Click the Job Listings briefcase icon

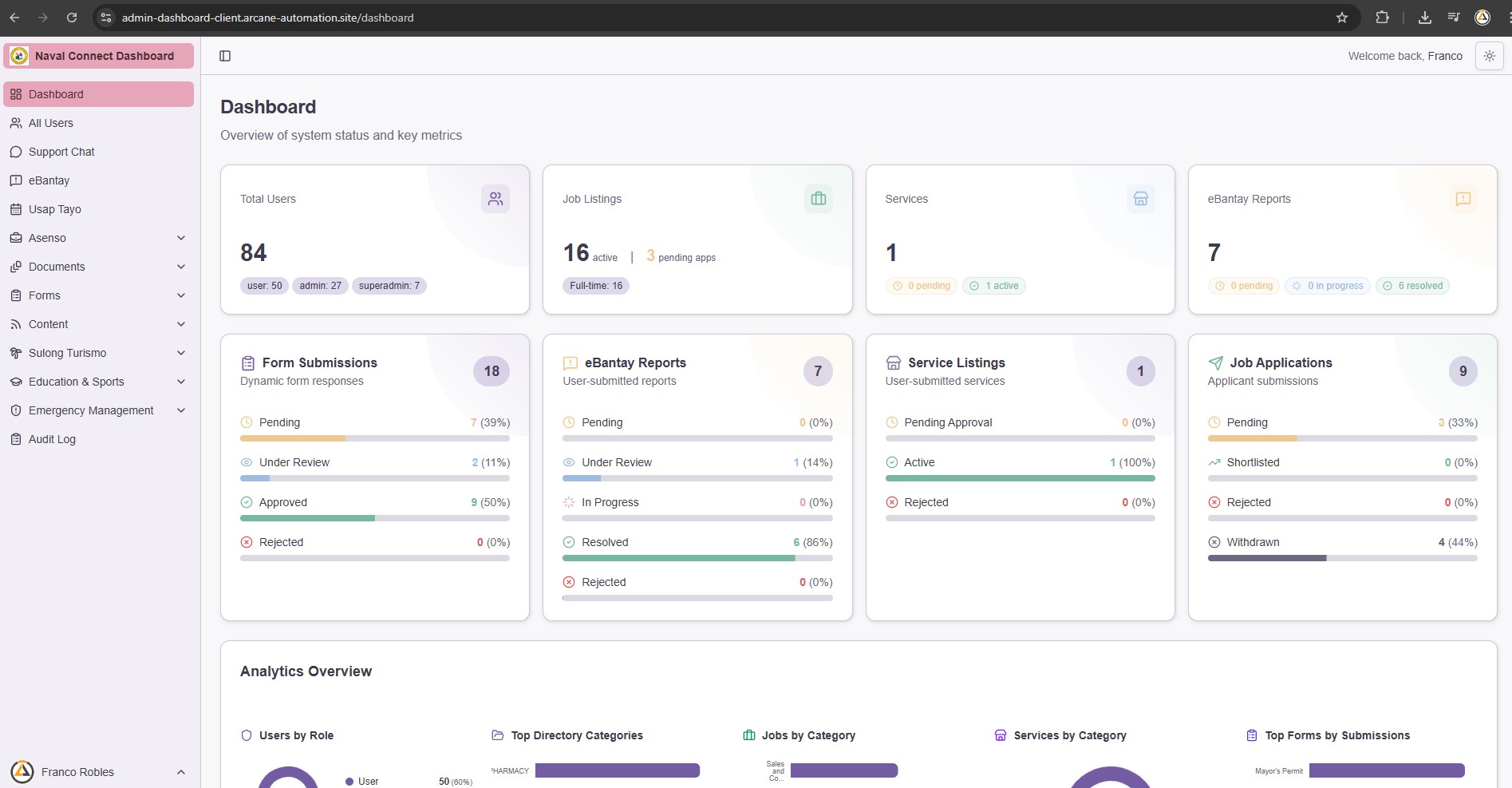[819, 199]
